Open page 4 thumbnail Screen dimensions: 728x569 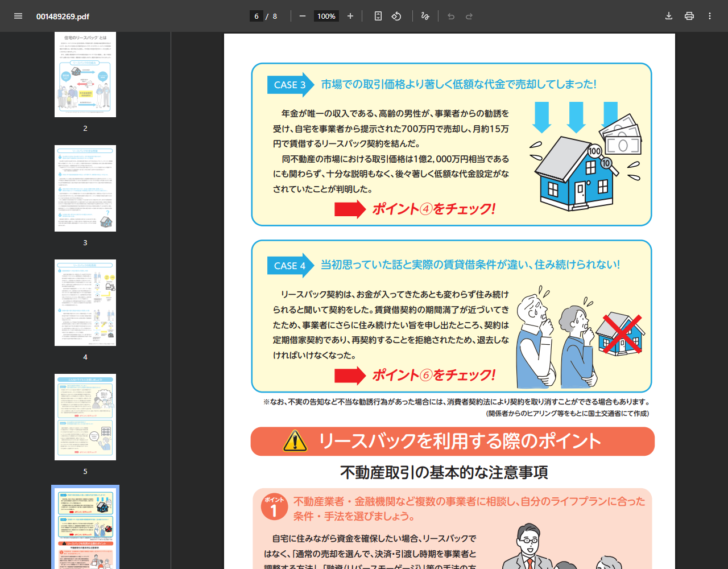85,303
